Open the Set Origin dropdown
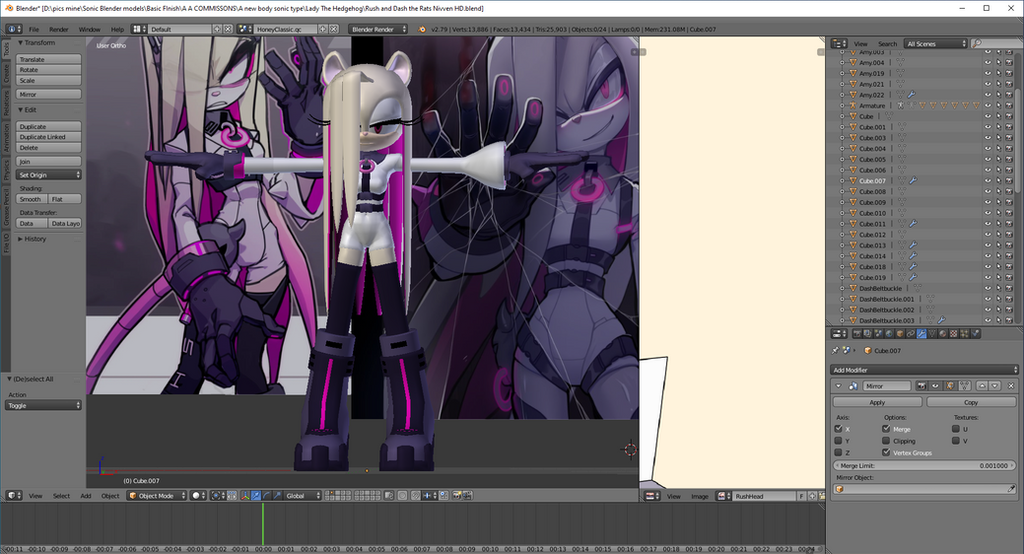 [49, 174]
